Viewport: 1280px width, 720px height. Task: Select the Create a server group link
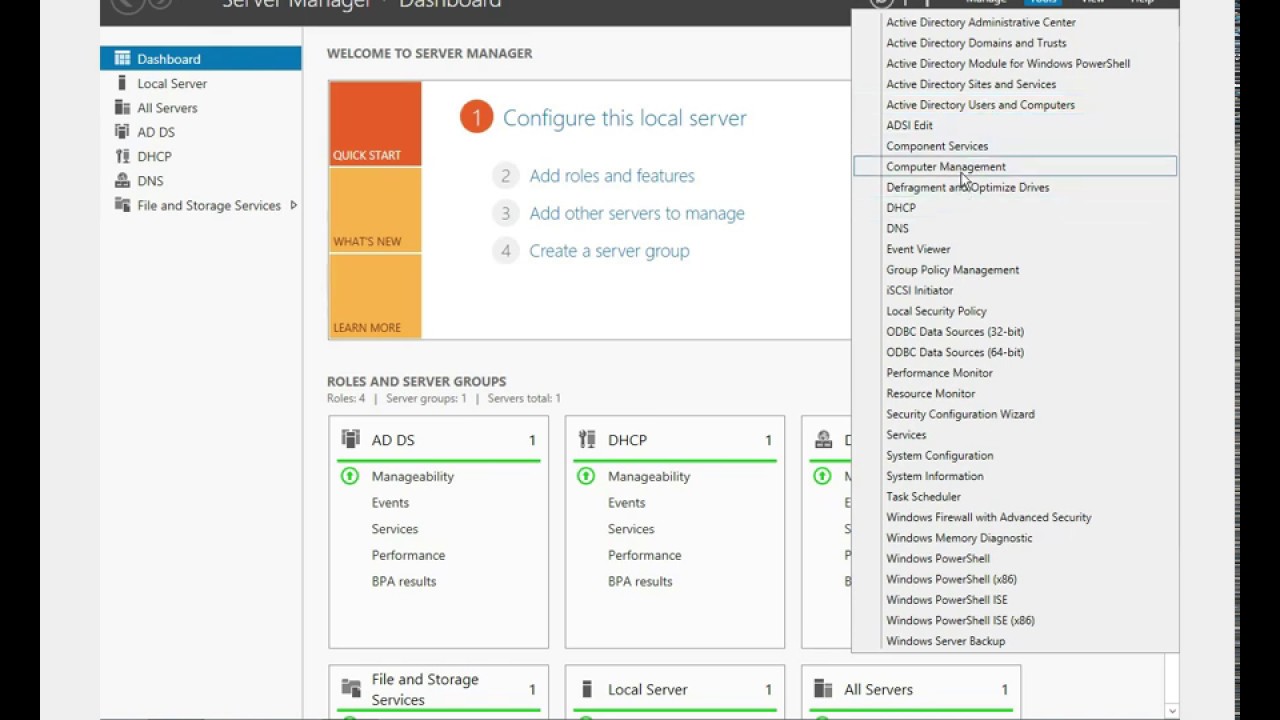point(609,251)
